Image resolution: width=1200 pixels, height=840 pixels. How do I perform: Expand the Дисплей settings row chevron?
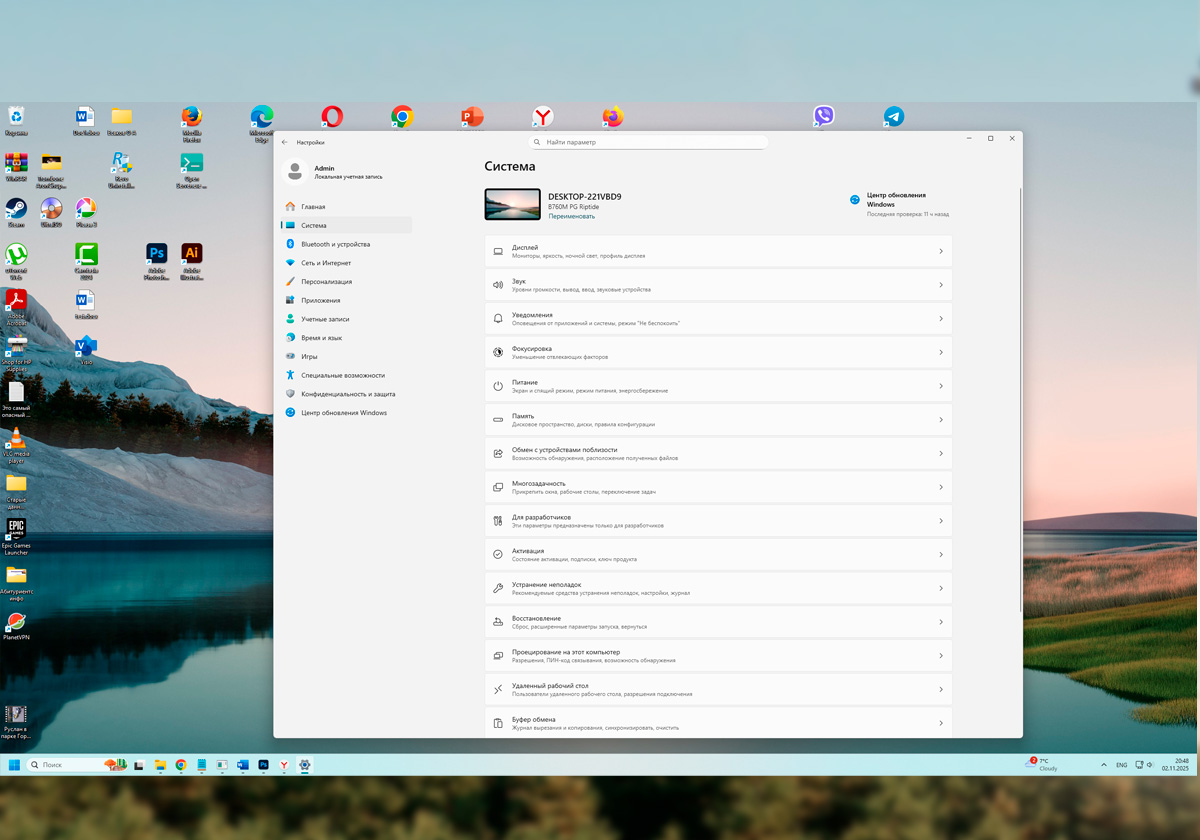pos(940,252)
